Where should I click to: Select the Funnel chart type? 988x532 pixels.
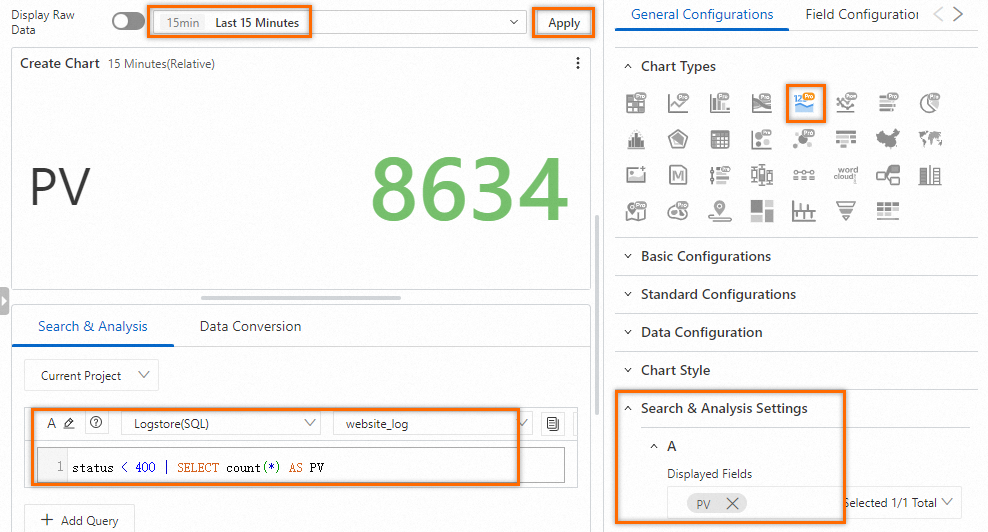click(846, 211)
